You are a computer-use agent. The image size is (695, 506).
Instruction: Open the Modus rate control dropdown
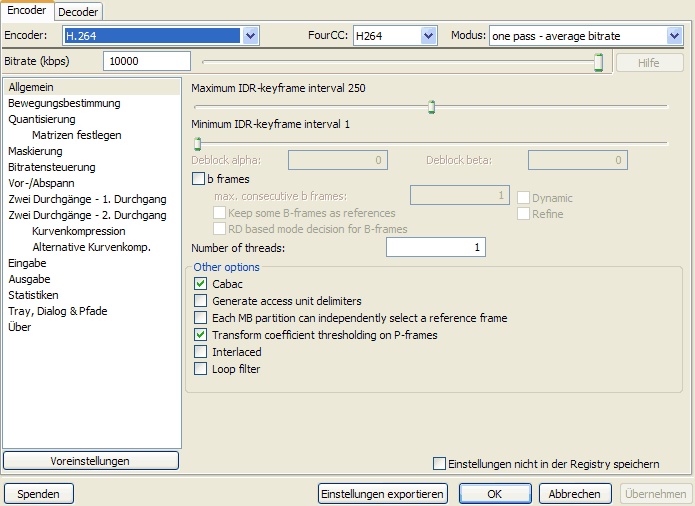tap(673, 36)
